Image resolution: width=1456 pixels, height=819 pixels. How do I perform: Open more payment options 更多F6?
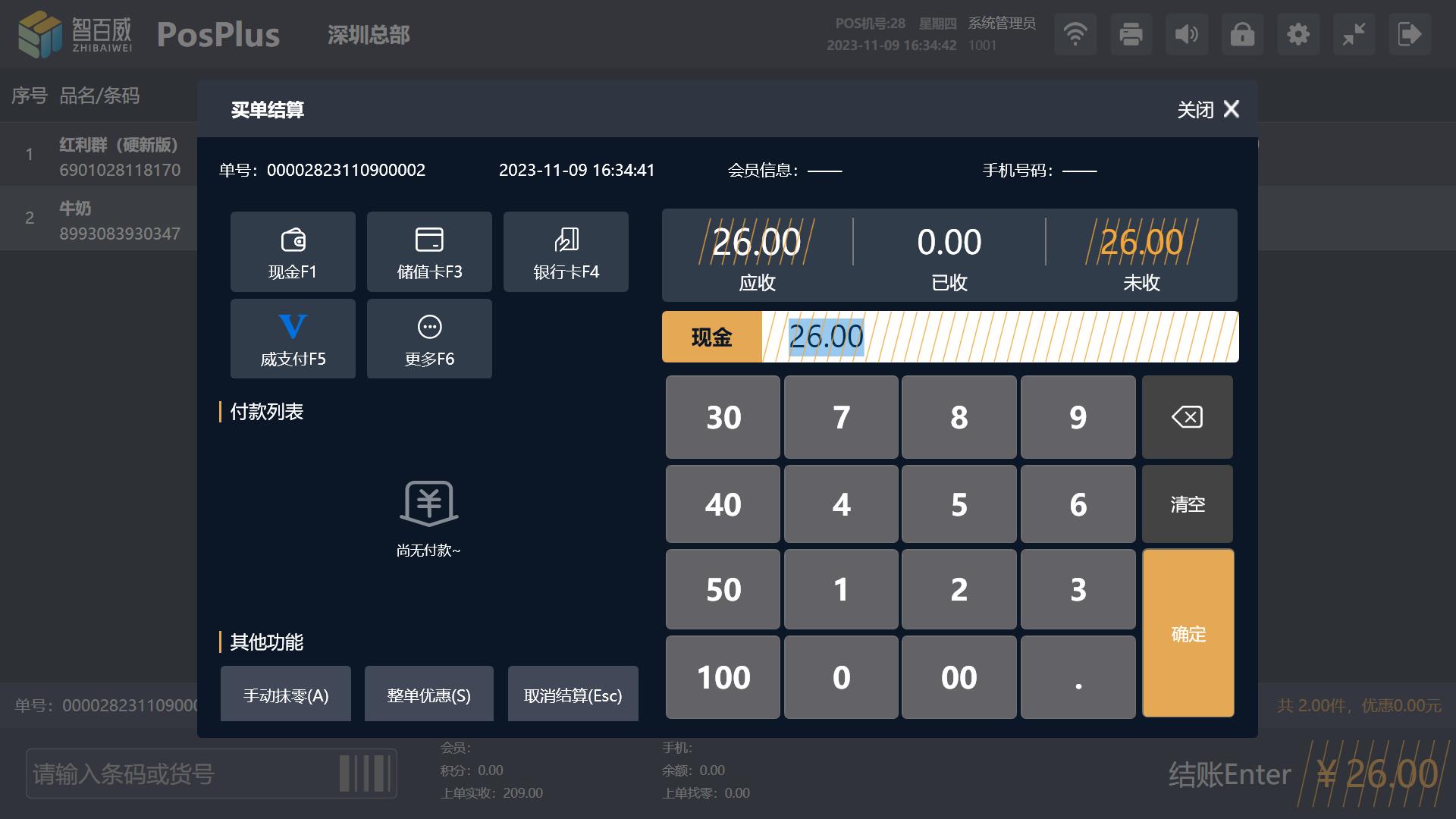[429, 339]
